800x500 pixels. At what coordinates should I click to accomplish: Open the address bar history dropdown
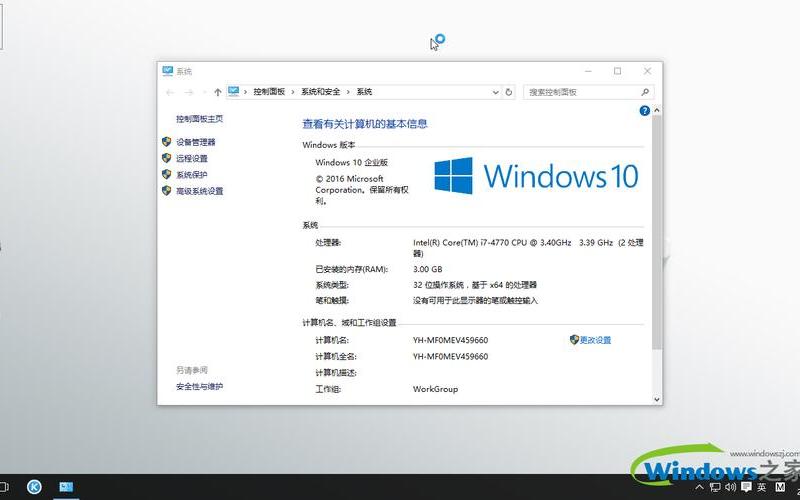[495, 92]
